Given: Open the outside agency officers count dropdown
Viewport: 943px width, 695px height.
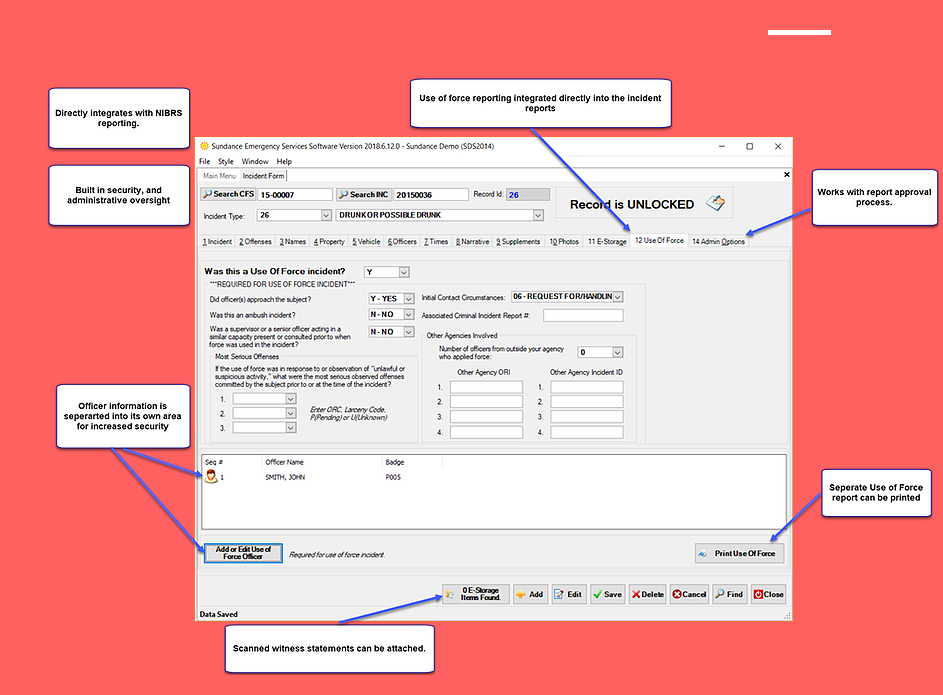Looking at the screenshot, I should tap(618, 352).
